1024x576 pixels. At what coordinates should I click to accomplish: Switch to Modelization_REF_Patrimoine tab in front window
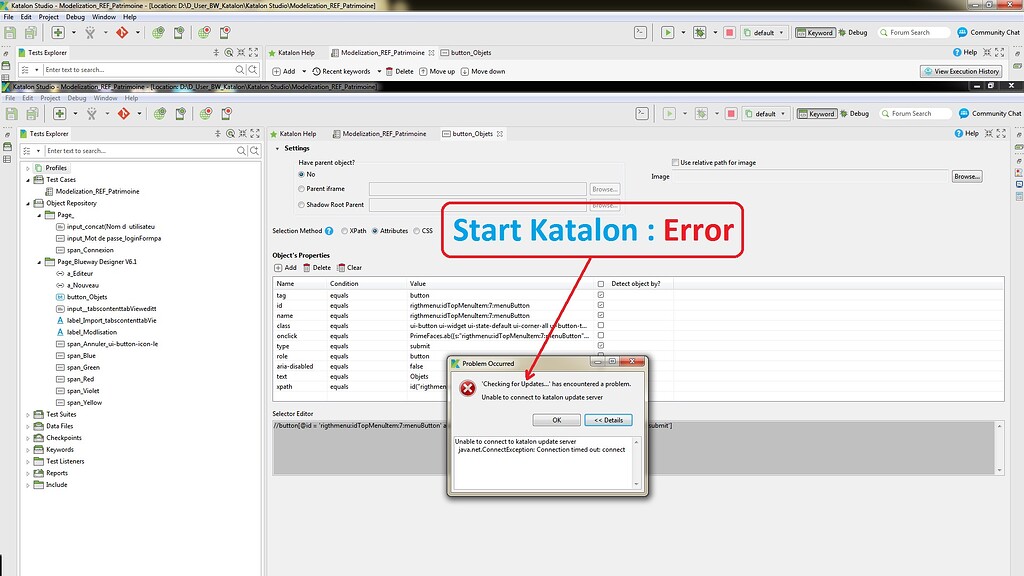(x=379, y=133)
